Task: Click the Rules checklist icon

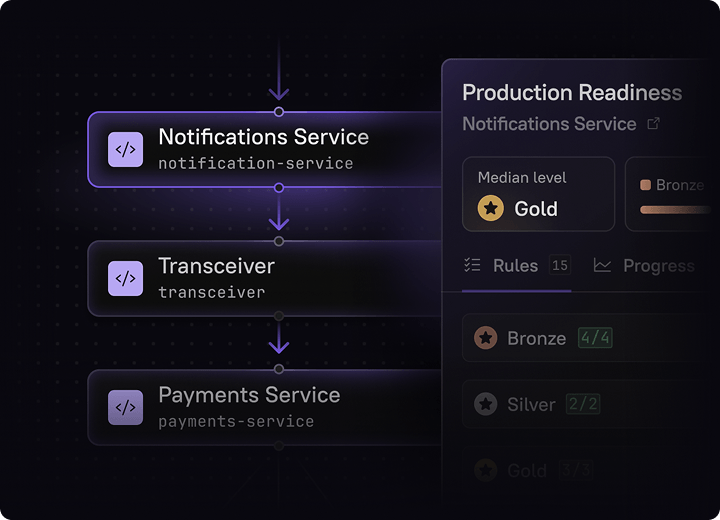Action: (x=472, y=265)
